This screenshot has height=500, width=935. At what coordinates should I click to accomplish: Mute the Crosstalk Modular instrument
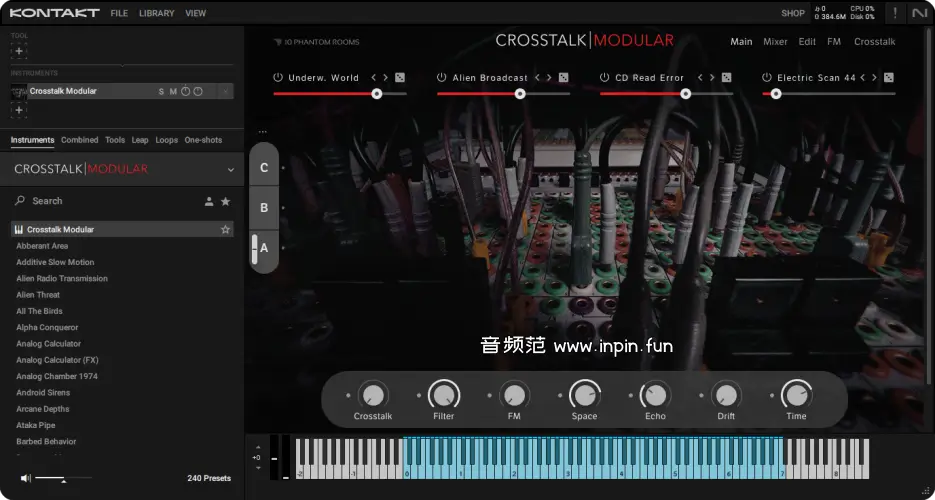tap(173, 92)
